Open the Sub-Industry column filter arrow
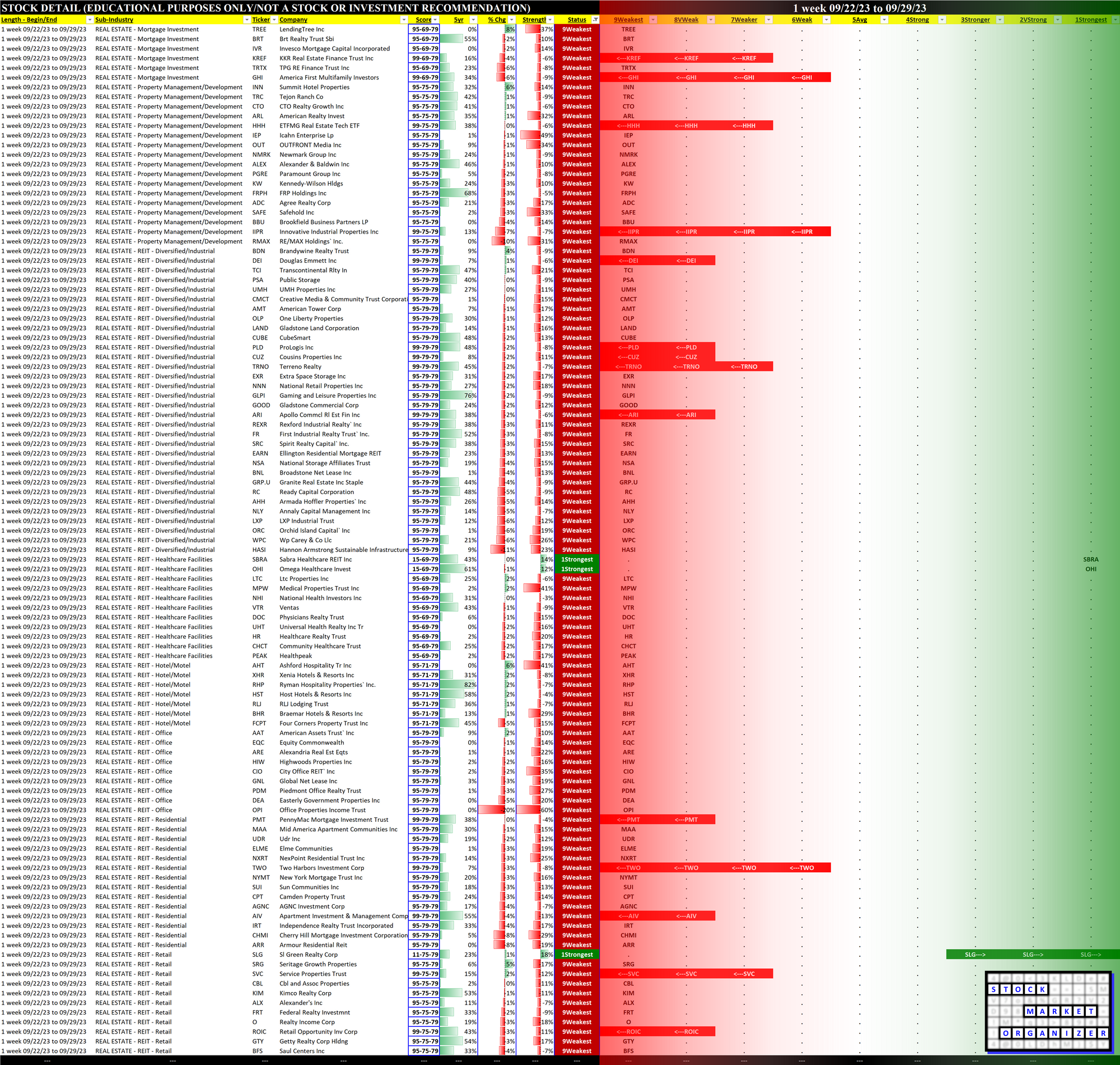Image resolution: width=1120 pixels, height=1065 pixels. point(246,20)
